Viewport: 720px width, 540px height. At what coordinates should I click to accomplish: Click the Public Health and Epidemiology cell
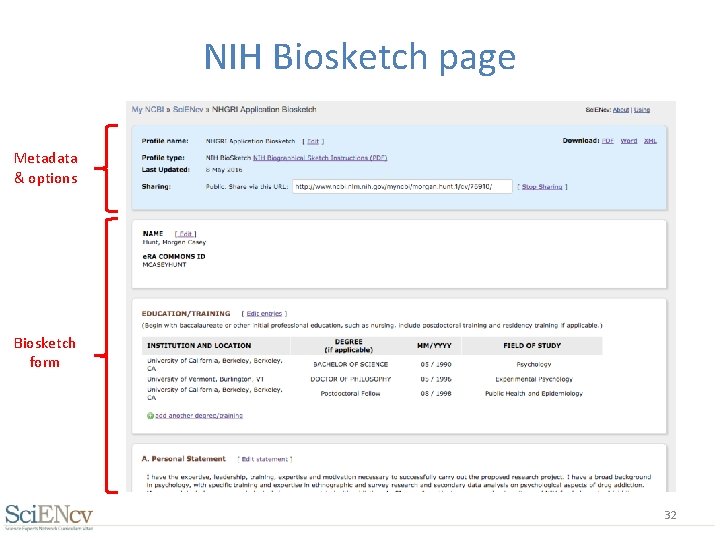point(534,394)
